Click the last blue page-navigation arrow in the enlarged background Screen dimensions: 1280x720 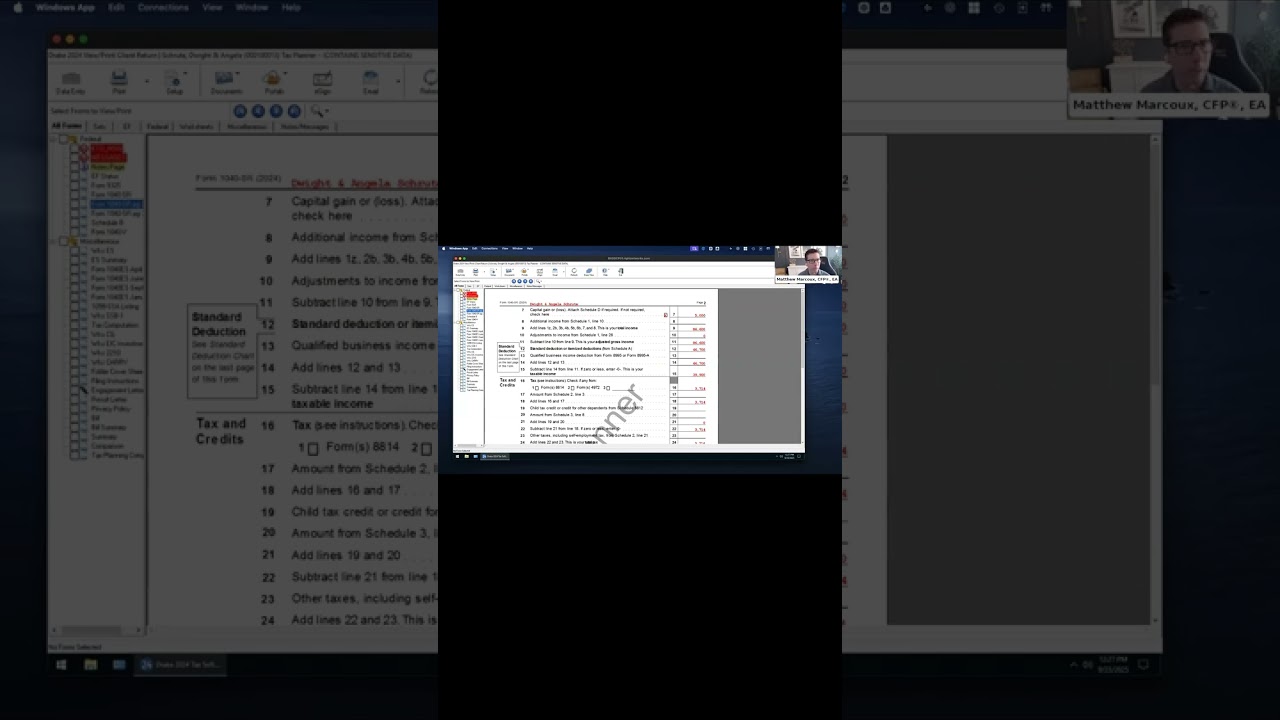coord(294,111)
